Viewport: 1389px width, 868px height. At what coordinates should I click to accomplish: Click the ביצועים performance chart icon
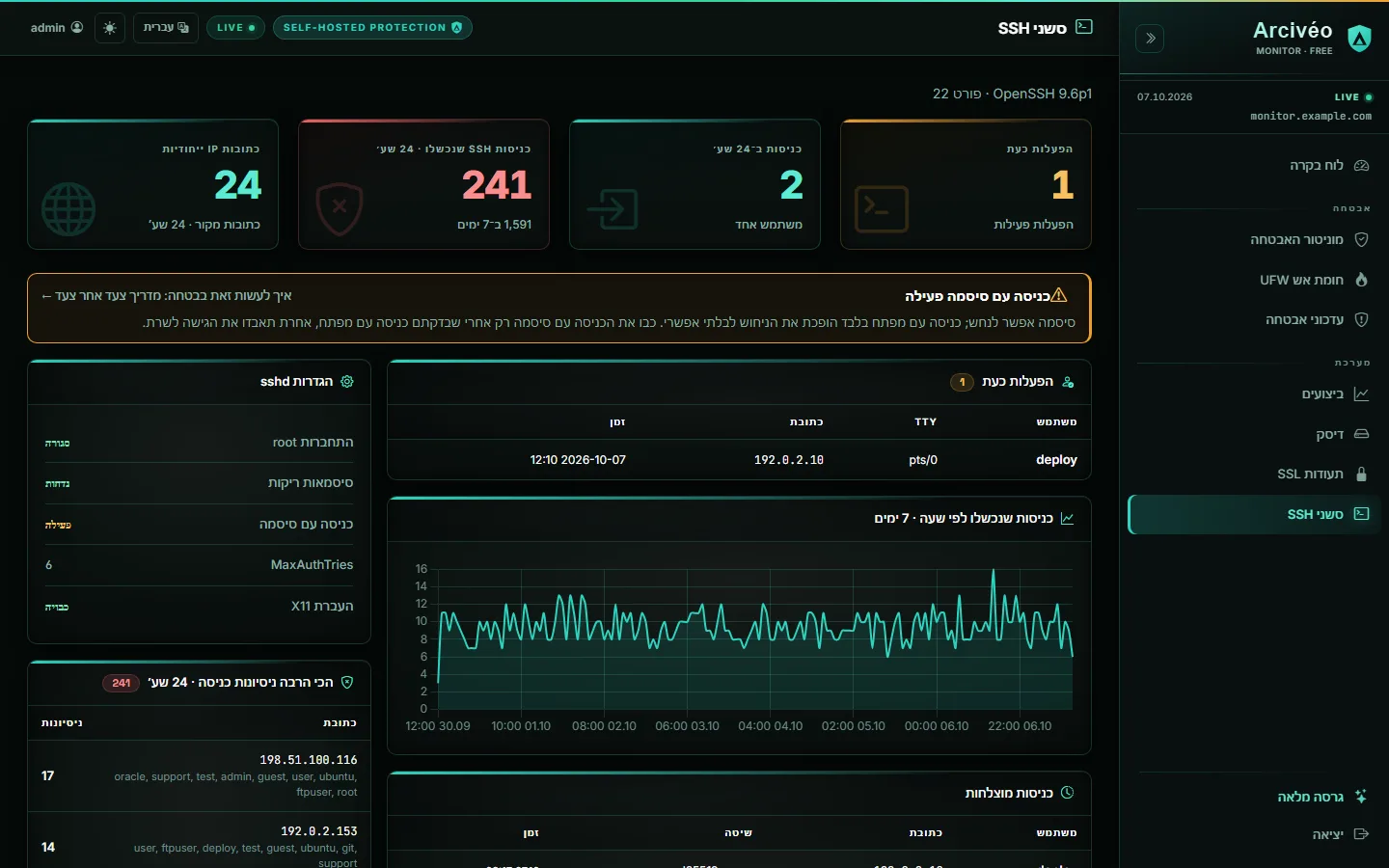point(1361,394)
